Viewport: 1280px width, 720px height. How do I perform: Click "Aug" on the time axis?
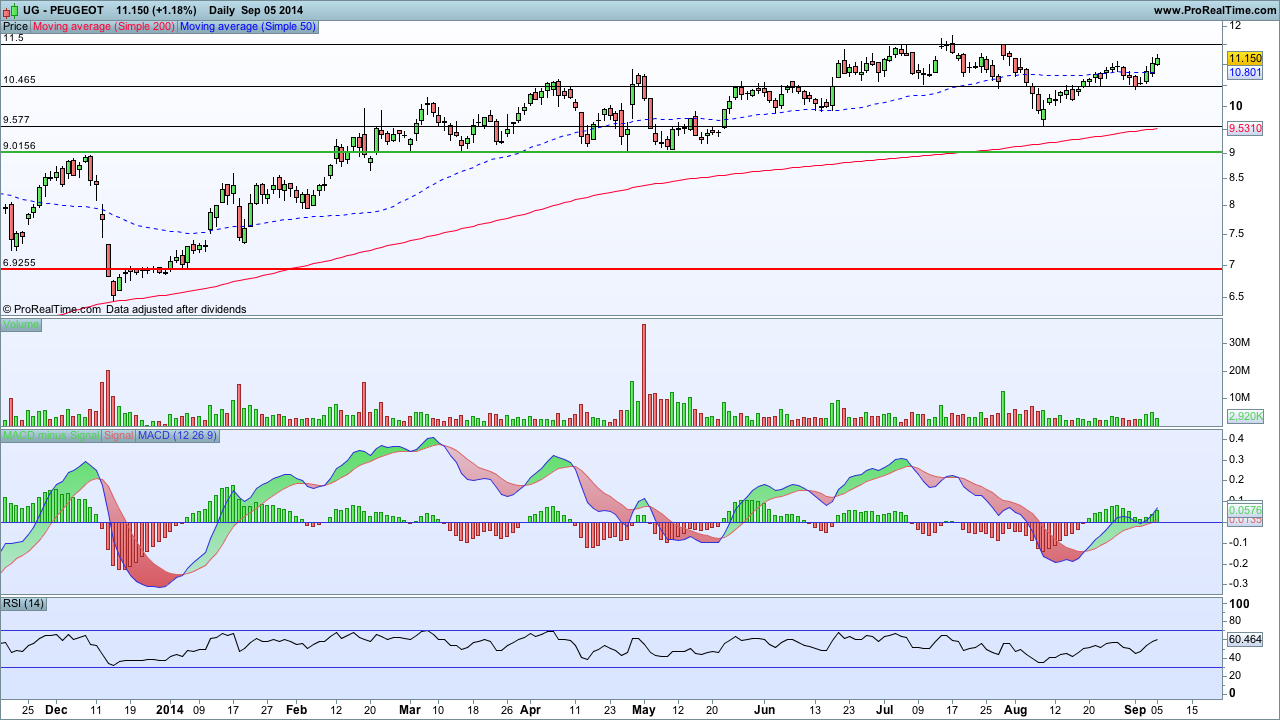point(1016,709)
